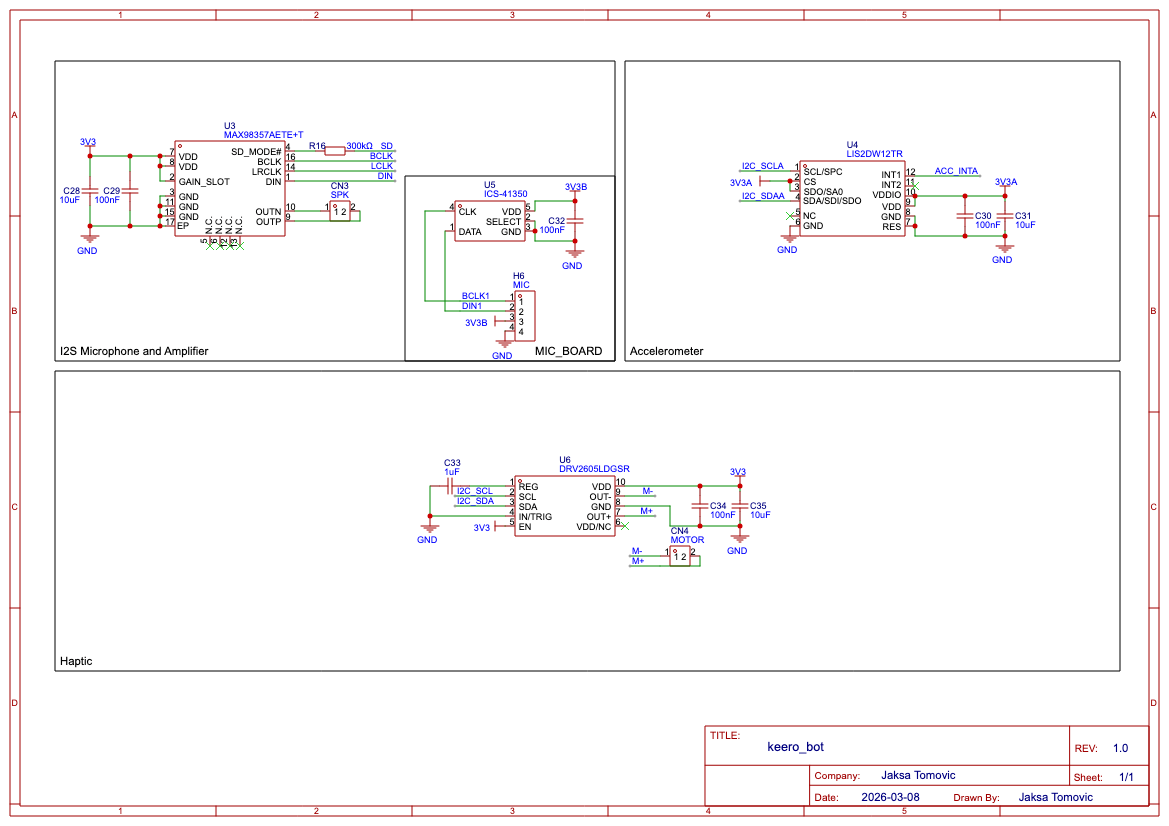Select the CN4 MOTOR connector symbol
Viewport: 1169px width, 826px height.
(682, 556)
